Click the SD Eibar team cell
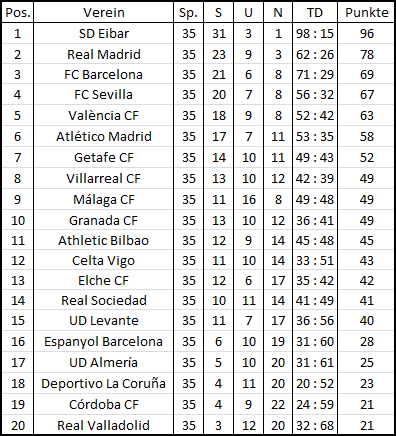 pos(103,33)
